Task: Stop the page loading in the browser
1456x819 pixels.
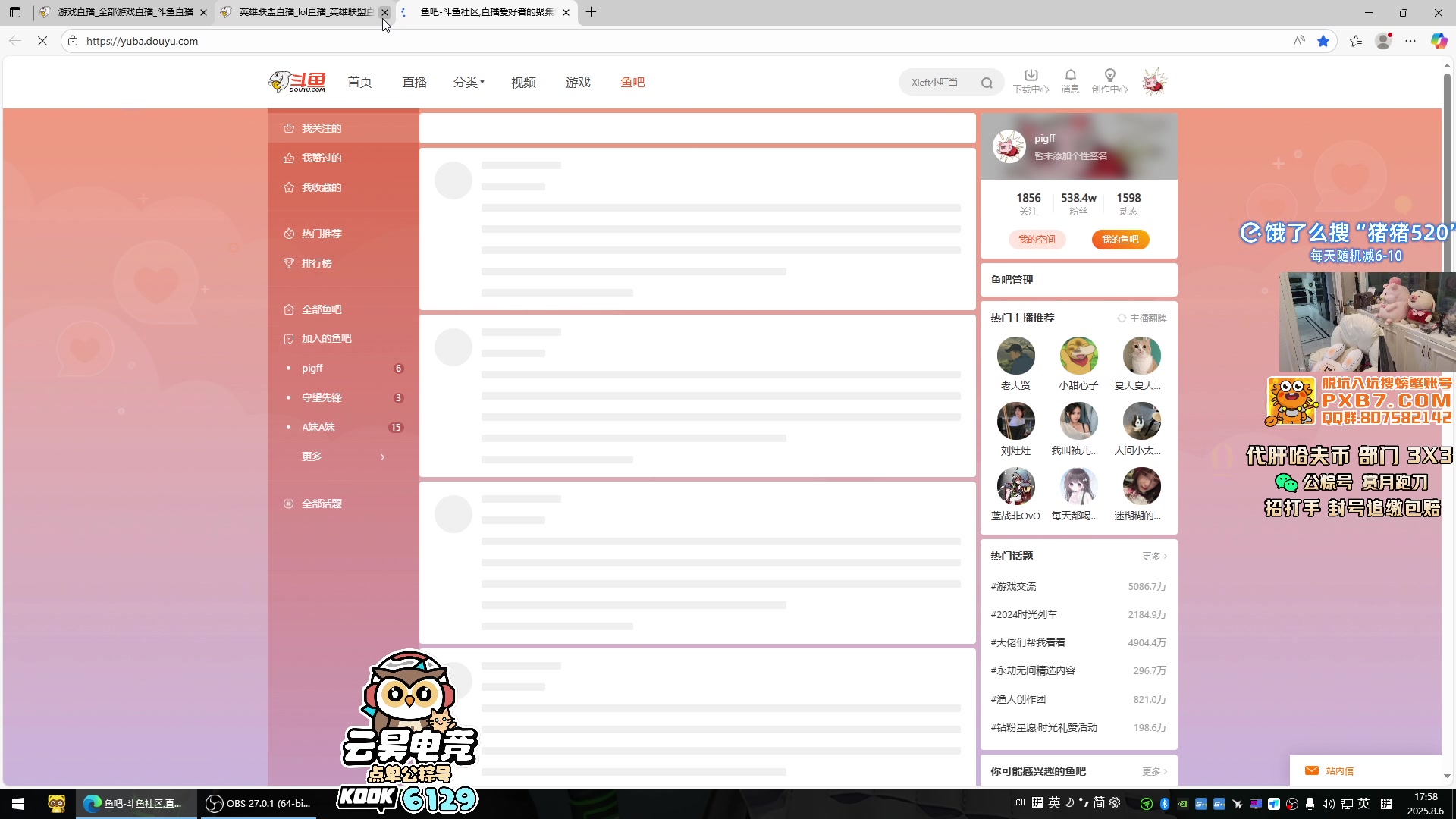Action: pyautogui.click(x=42, y=41)
